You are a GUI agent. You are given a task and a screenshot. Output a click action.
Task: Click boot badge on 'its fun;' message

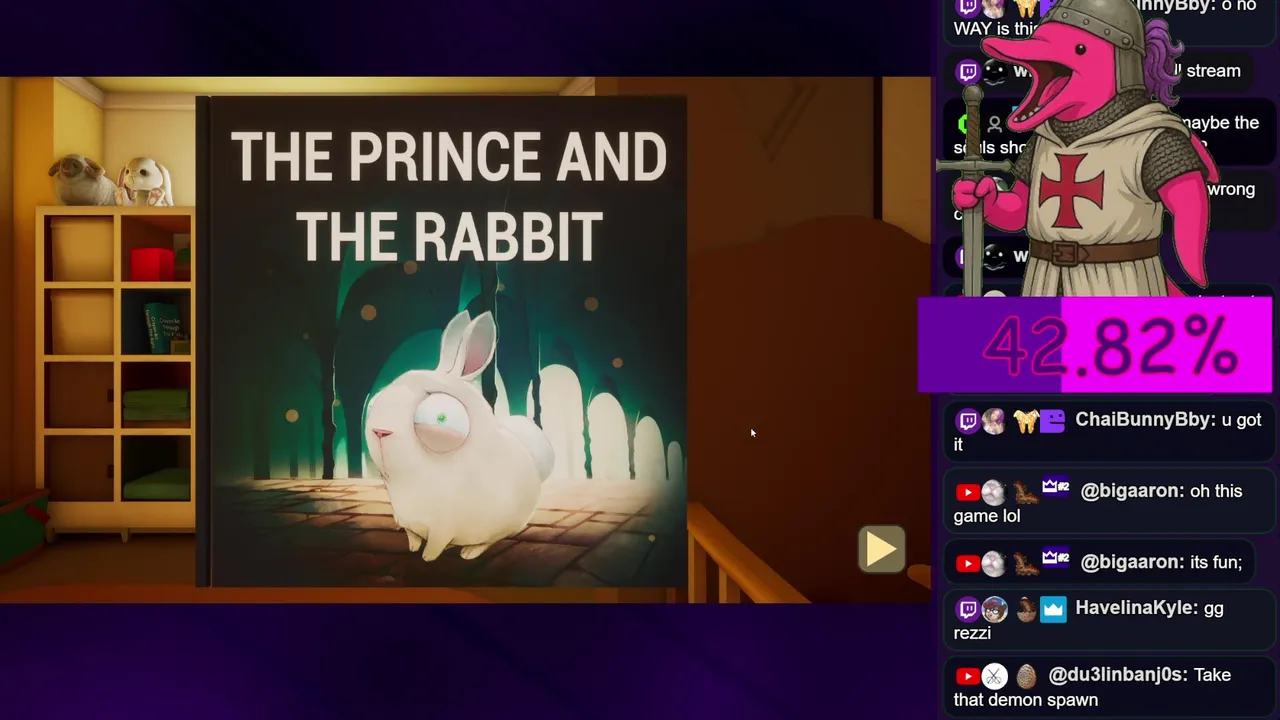1025,563
